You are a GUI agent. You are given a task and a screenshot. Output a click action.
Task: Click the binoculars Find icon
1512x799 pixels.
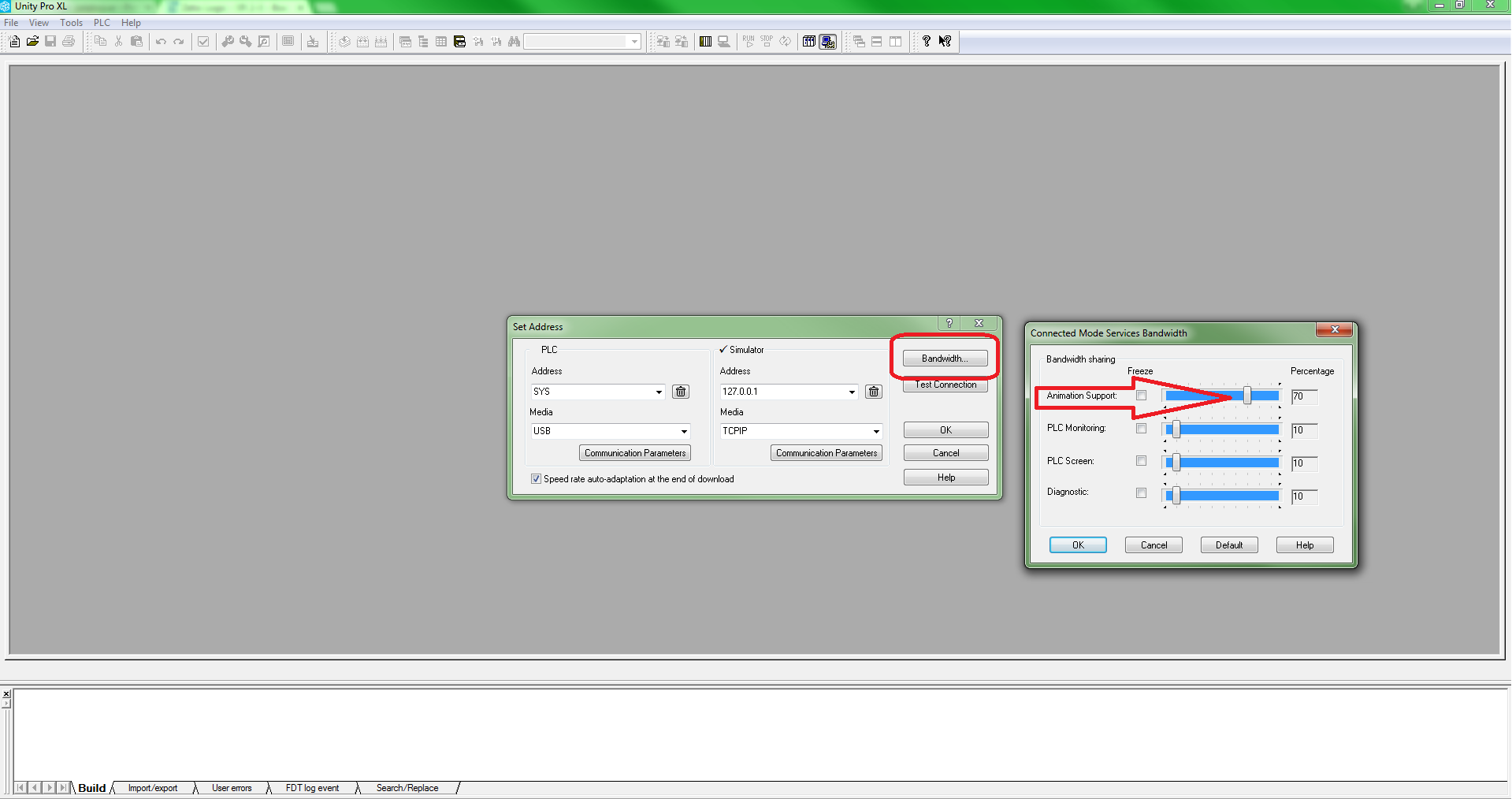pos(515,41)
